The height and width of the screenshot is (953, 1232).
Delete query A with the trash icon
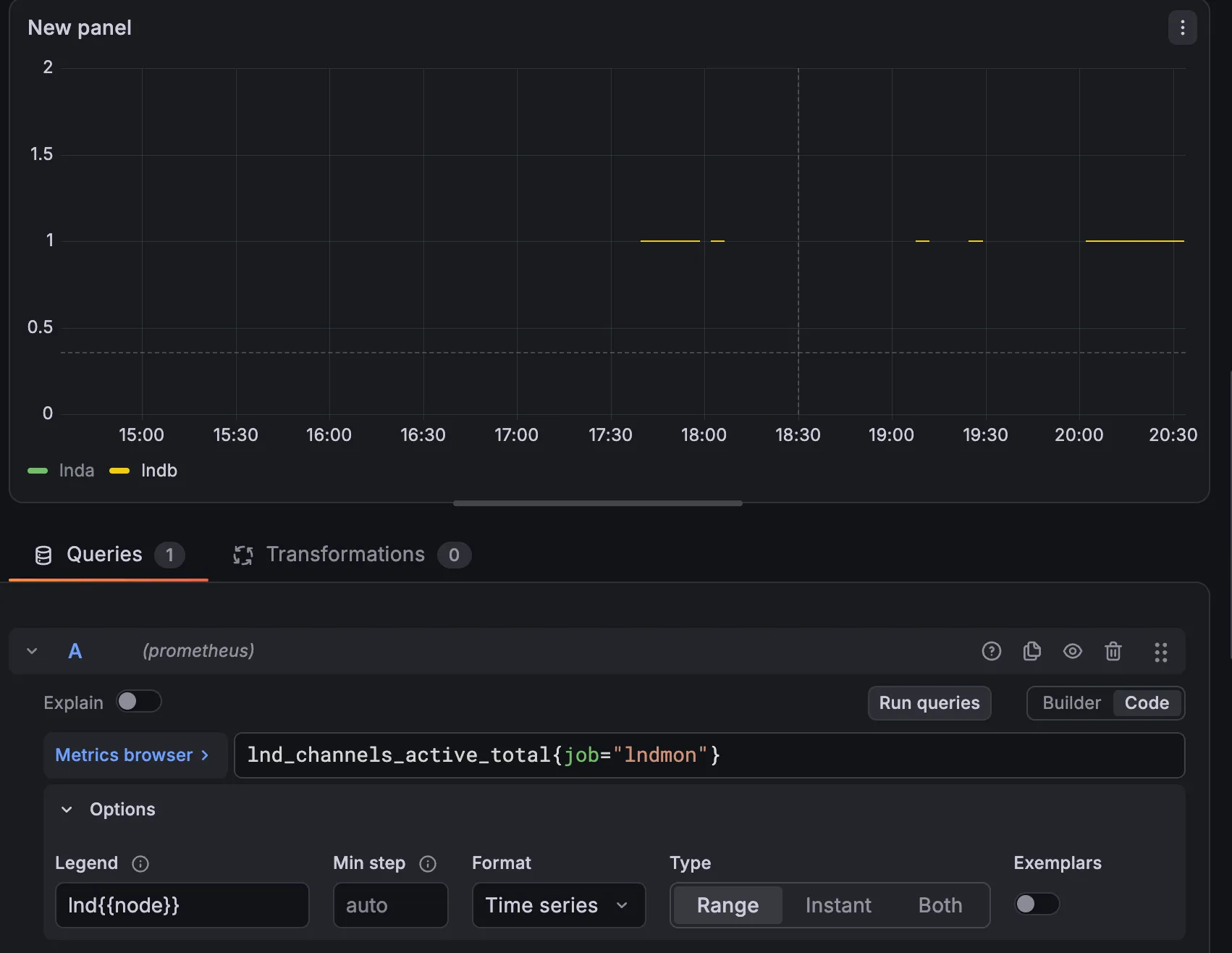[1113, 651]
